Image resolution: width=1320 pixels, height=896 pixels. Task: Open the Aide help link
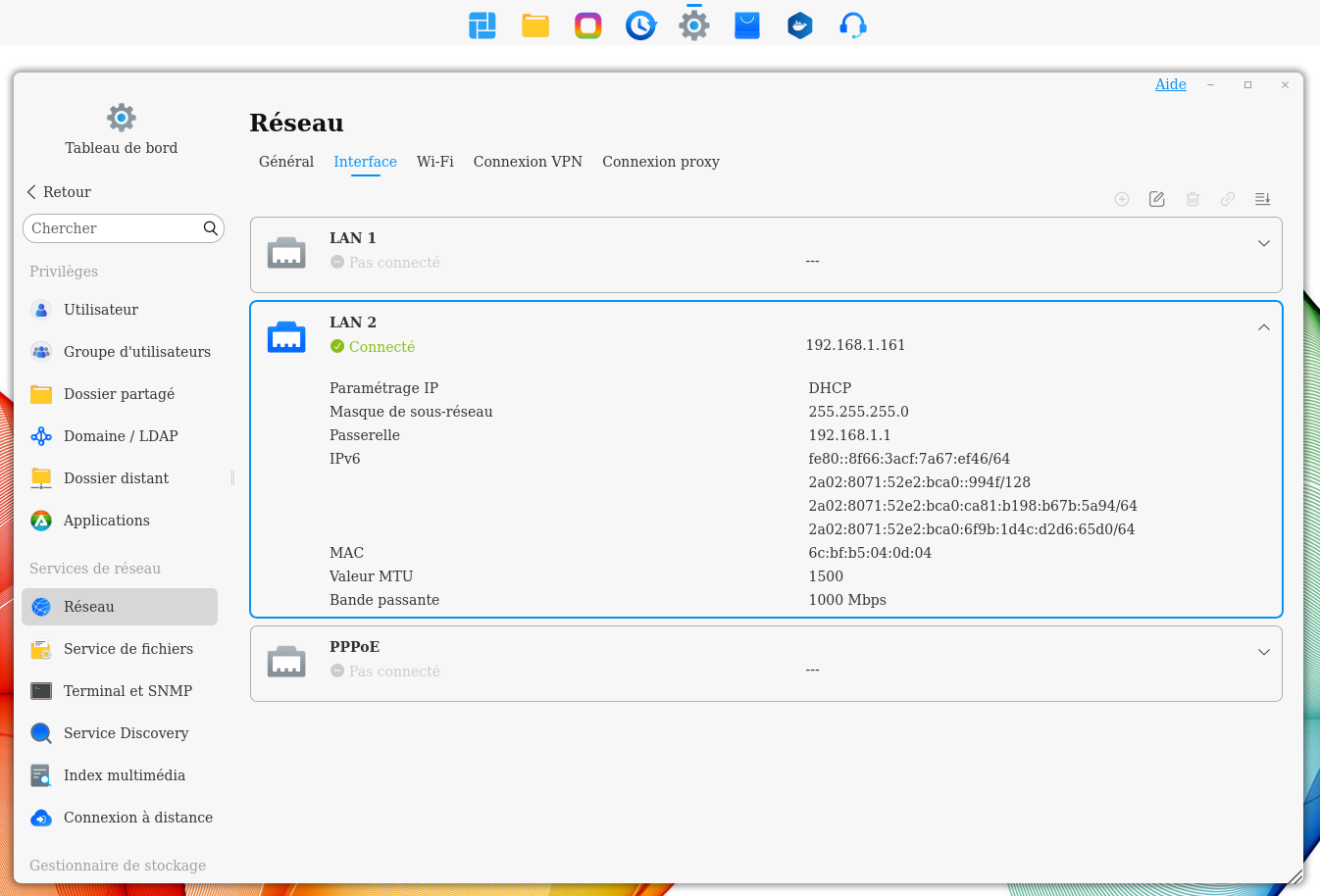coord(1170,84)
